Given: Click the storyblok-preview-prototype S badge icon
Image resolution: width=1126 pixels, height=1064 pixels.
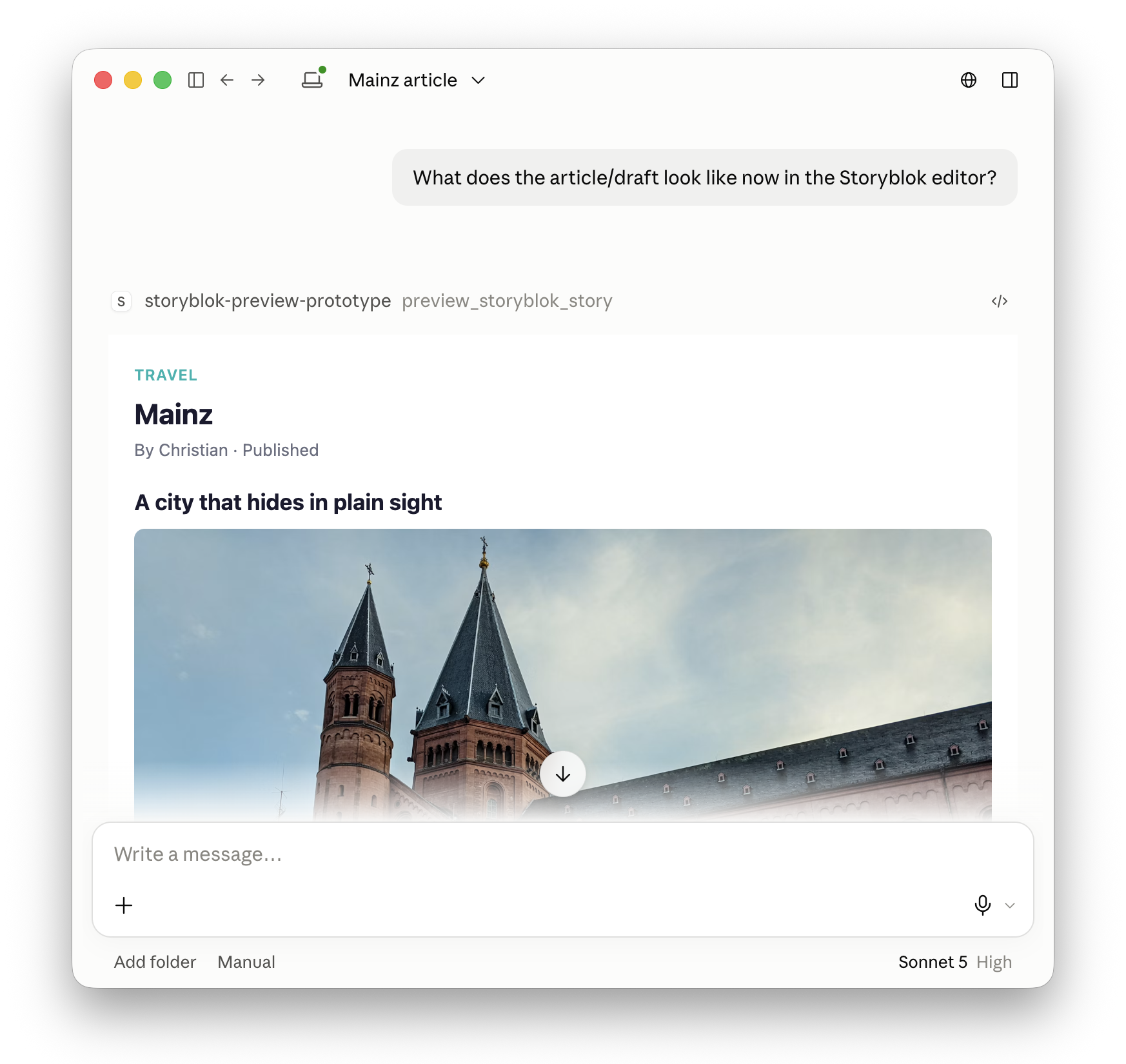Looking at the screenshot, I should (121, 301).
